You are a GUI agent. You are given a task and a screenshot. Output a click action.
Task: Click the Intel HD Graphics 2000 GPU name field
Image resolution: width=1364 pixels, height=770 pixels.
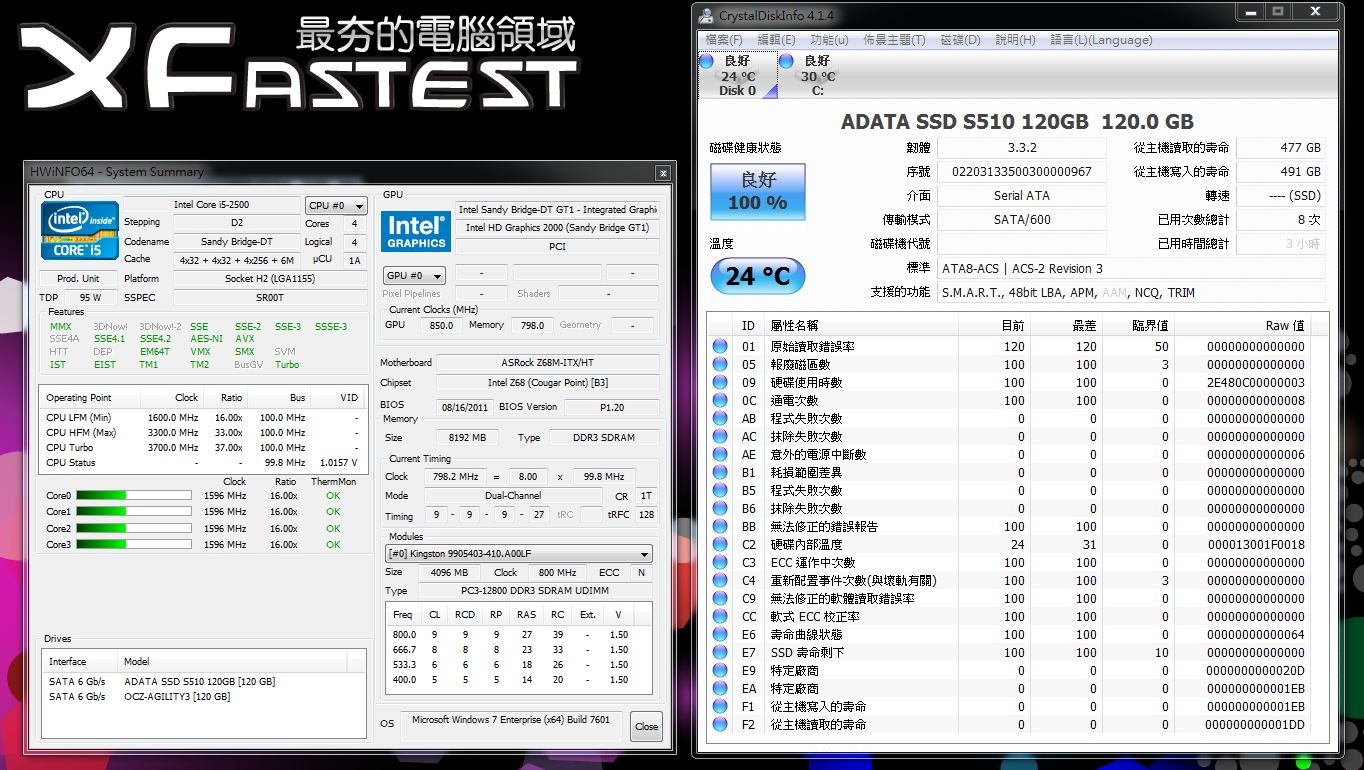pyautogui.click(x=557, y=228)
